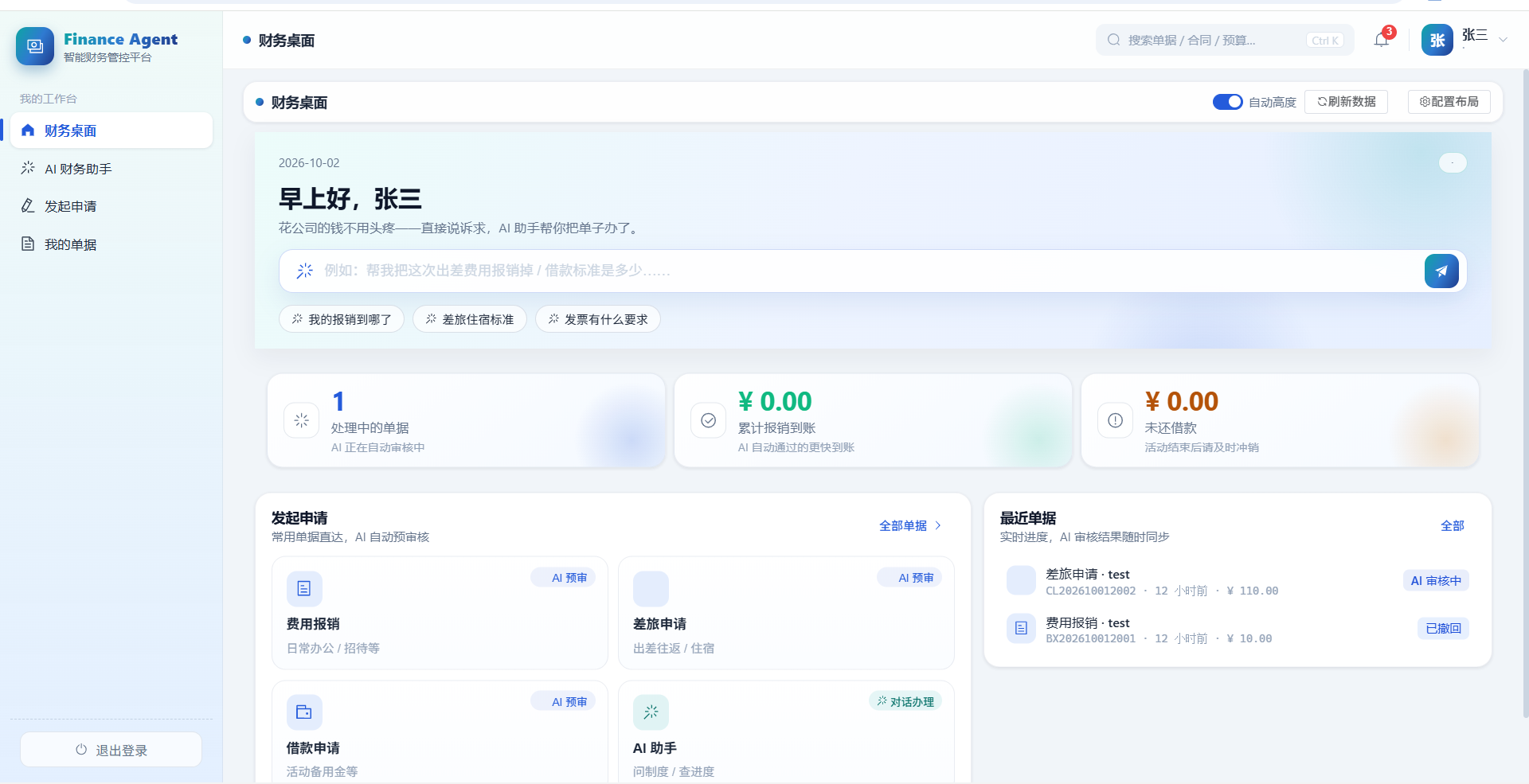Expand 全部单据 via its chevron
The height and width of the screenshot is (784, 1529).
click(938, 525)
